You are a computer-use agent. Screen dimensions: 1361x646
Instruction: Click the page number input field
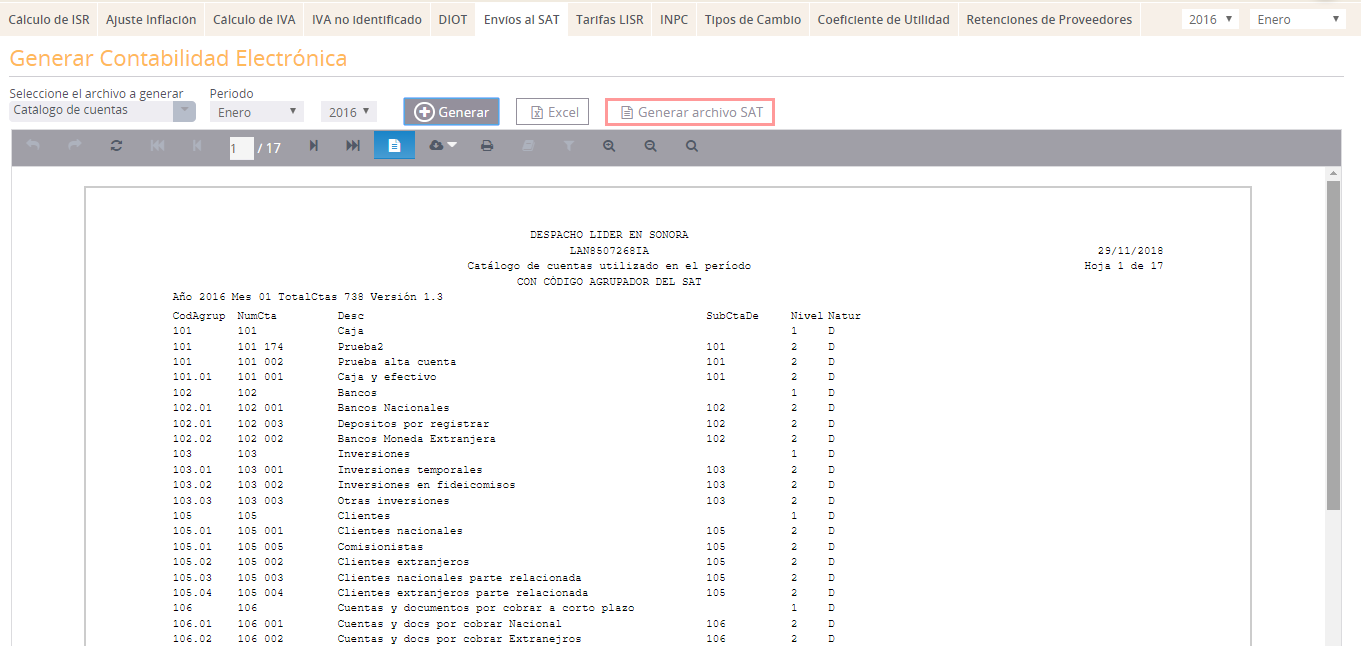click(x=241, y=148)
